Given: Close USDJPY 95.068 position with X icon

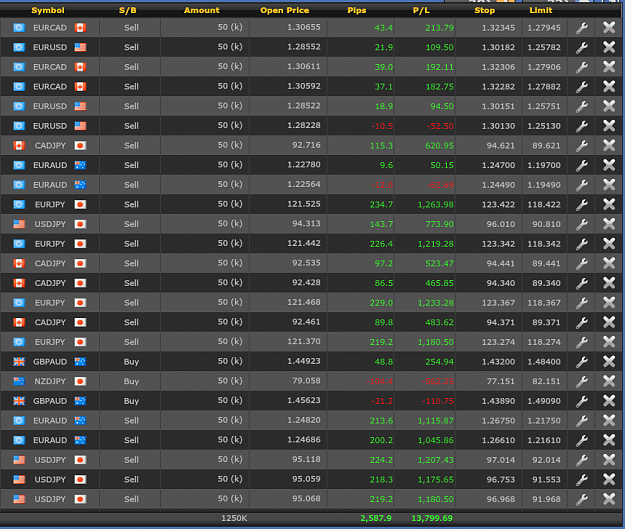Looking at the screenshot, I should tap(609, 499).
